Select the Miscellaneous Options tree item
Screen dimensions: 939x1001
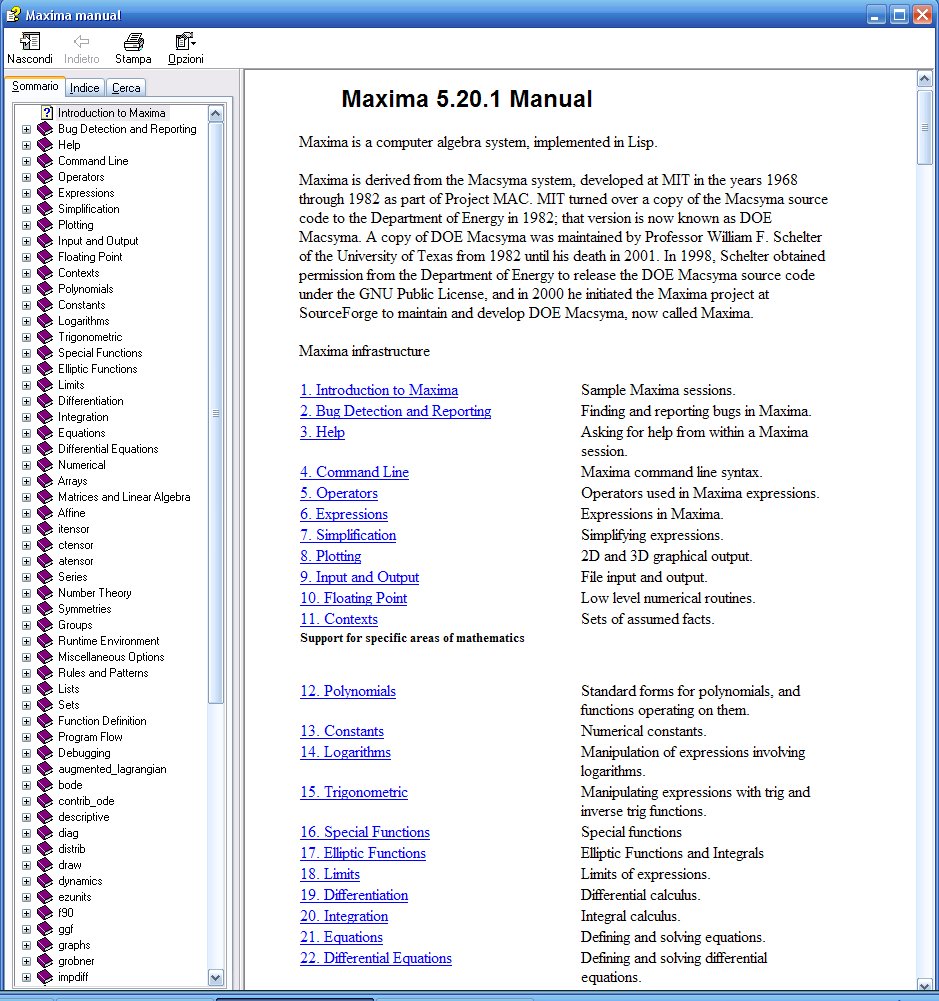(111, 657)
